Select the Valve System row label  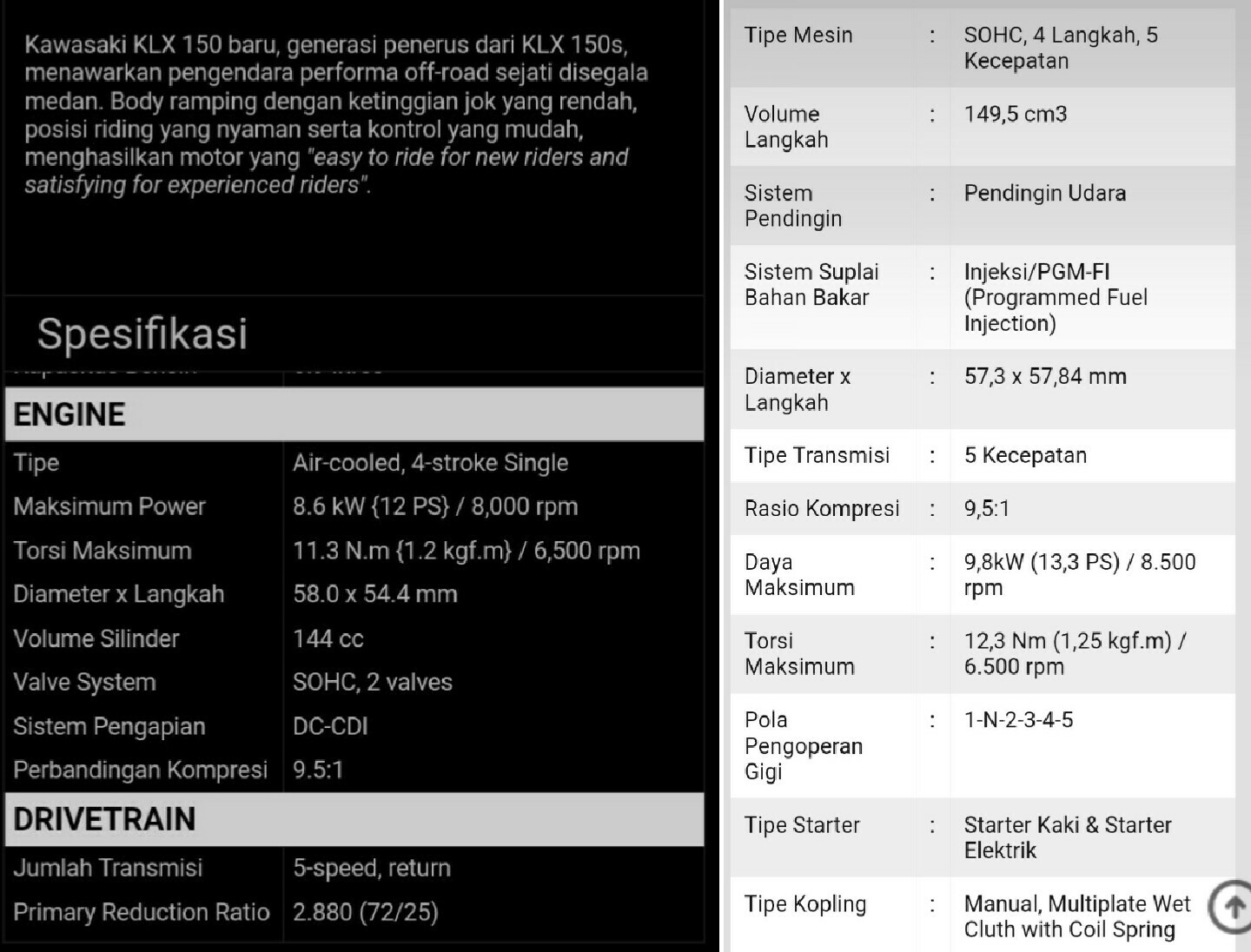click(x=85, y=683)
